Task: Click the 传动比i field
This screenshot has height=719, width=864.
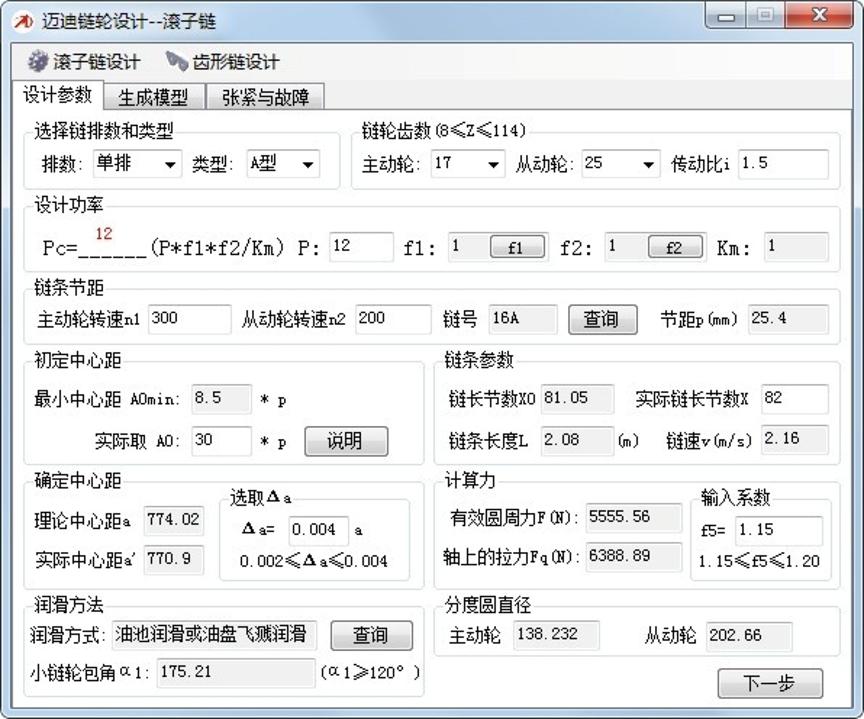Action: (783, 164)
